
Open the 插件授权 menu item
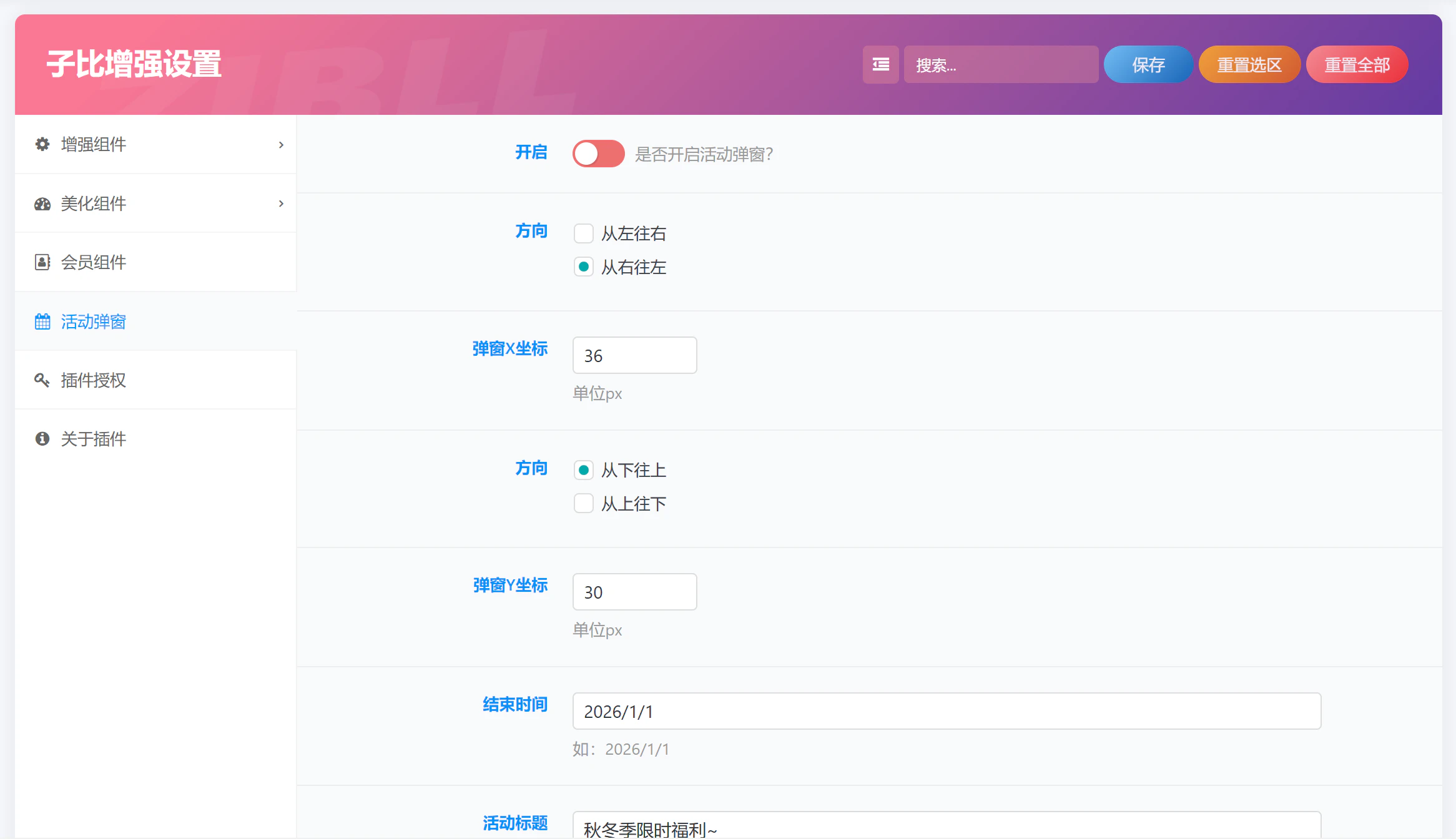point(94,380)
